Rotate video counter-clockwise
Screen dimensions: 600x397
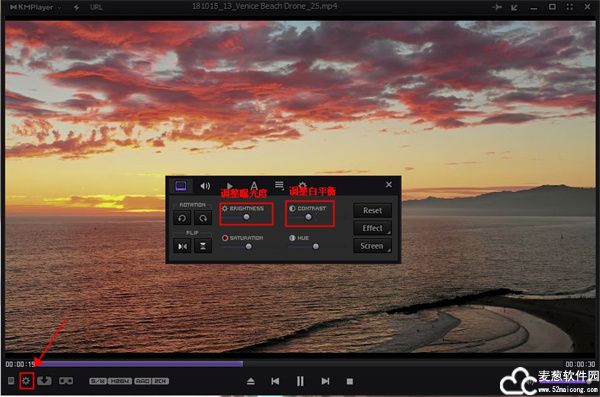pyautogui.click(x=182, y=218)
